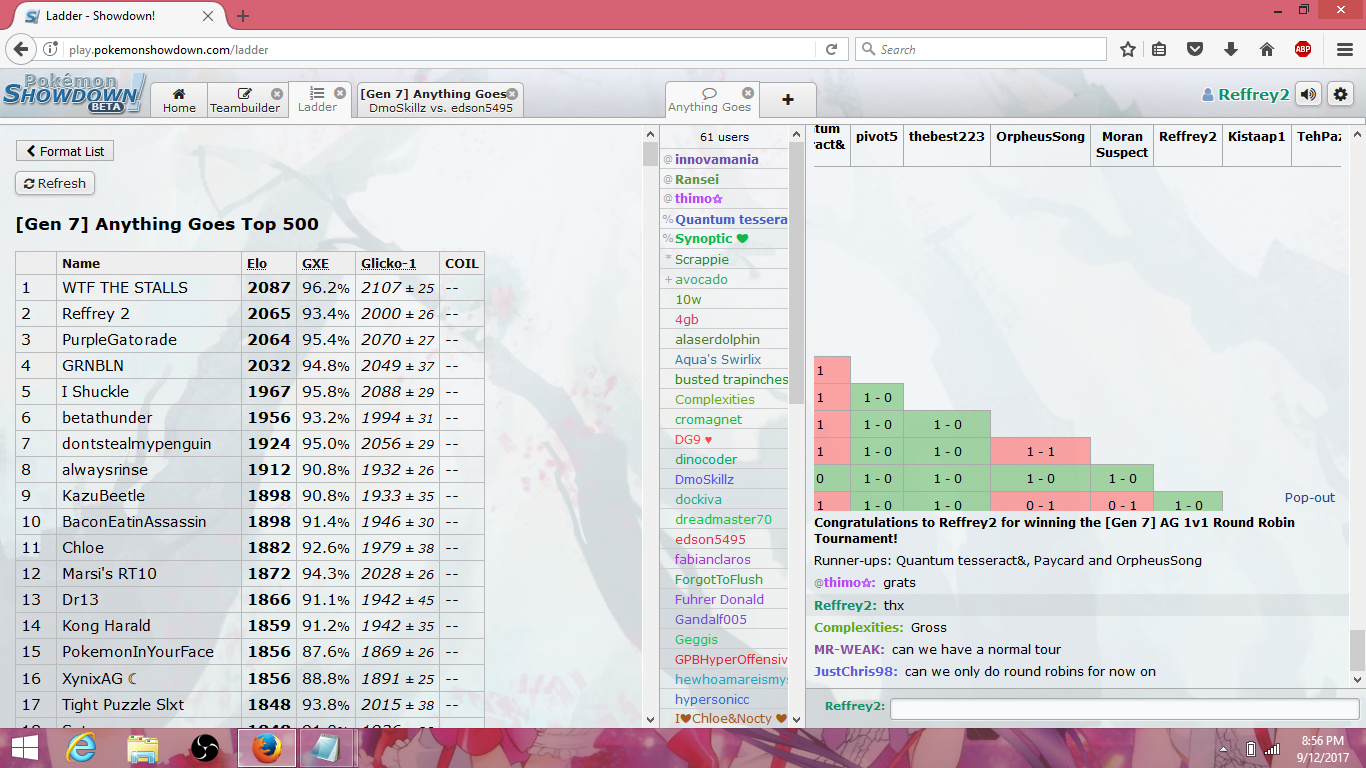Open Firefox downloads arrow icon
The height and width of the screenshot is (768, 1366).
[x=1231, y=49]
